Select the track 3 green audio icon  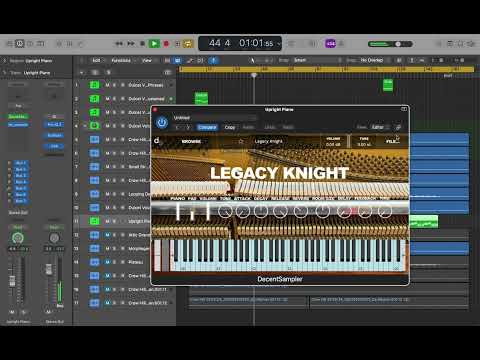click(95, 112)
